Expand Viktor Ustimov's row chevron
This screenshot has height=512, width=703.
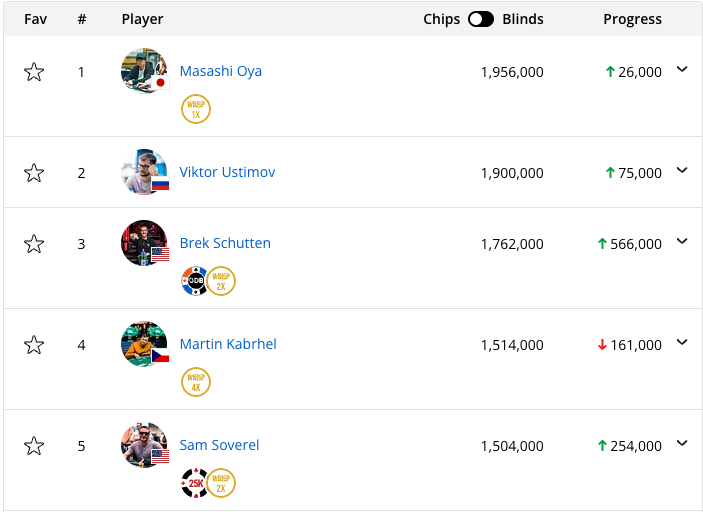682,170
